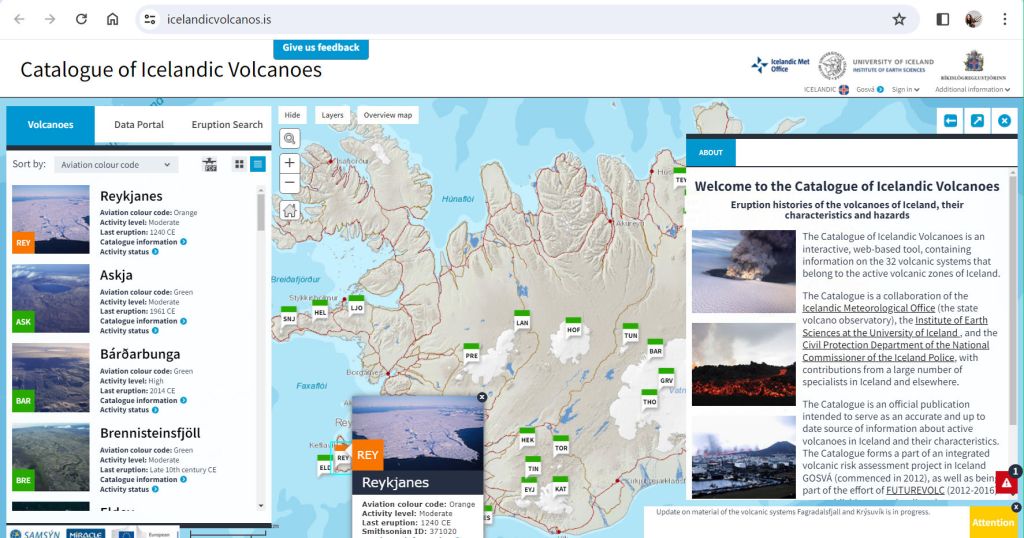Switch volcano list to list view

pos(258,164)
